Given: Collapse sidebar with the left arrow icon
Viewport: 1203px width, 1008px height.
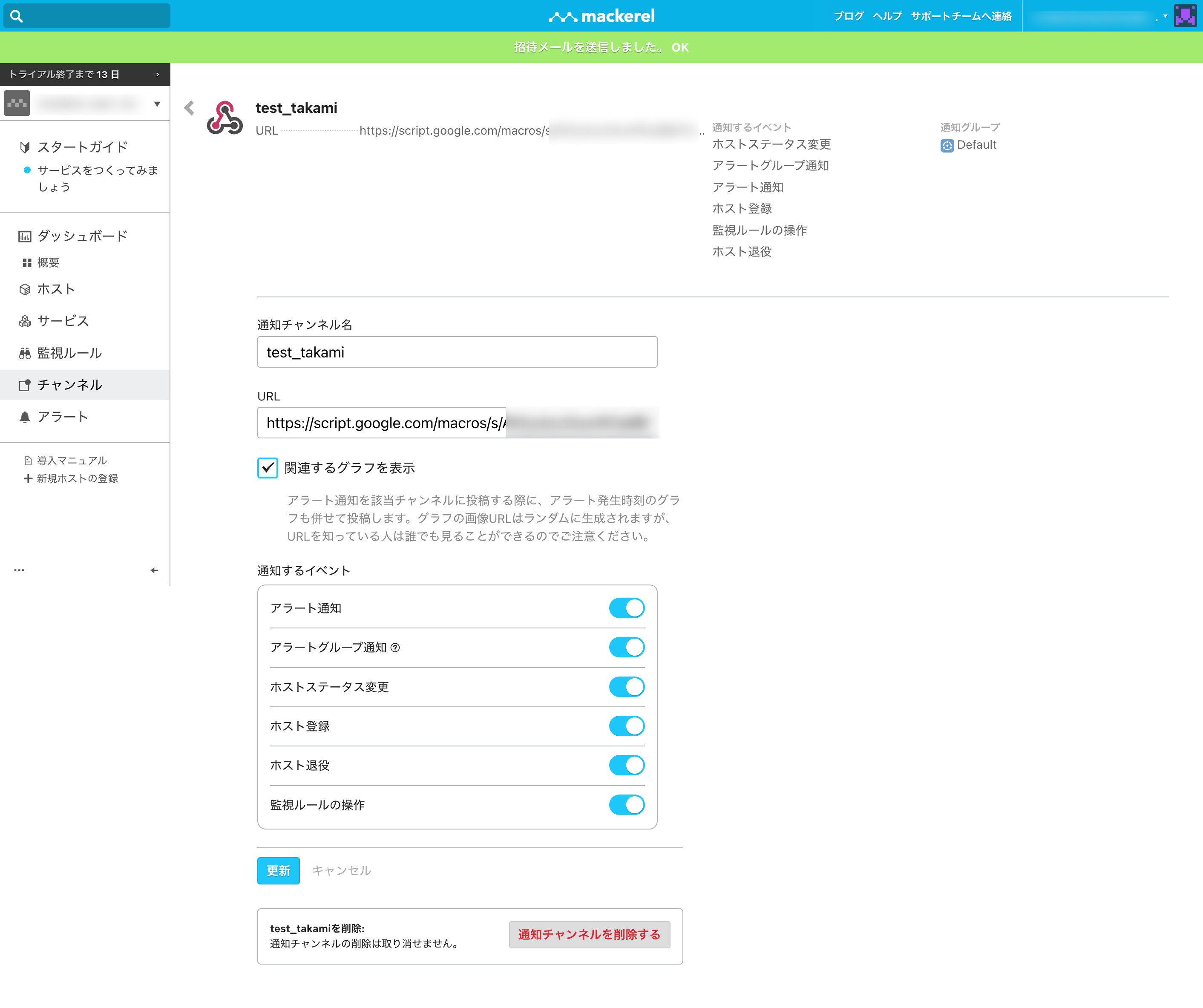Looking at the screenshot, I should (154, 570).
